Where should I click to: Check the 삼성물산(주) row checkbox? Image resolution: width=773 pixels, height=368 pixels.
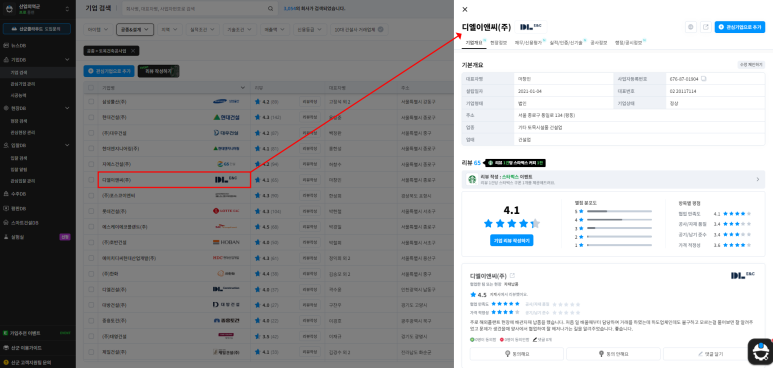point(90,102)
